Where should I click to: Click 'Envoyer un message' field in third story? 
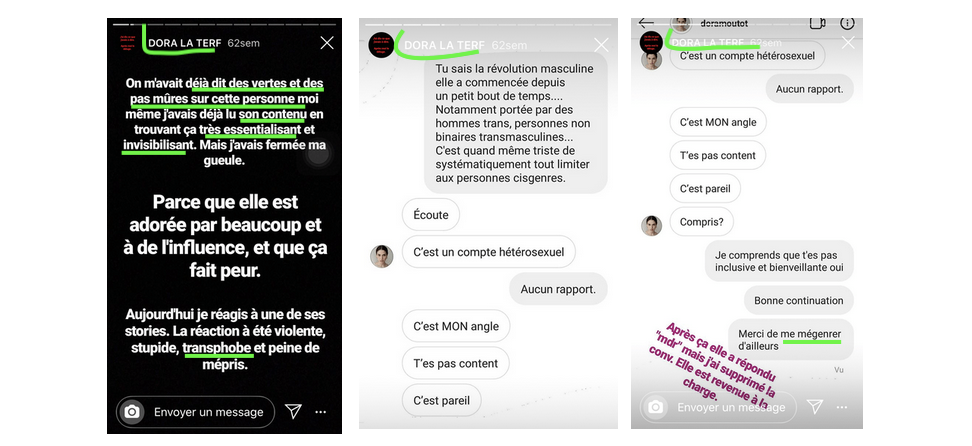pyautogui.click(x=718, y=407)
